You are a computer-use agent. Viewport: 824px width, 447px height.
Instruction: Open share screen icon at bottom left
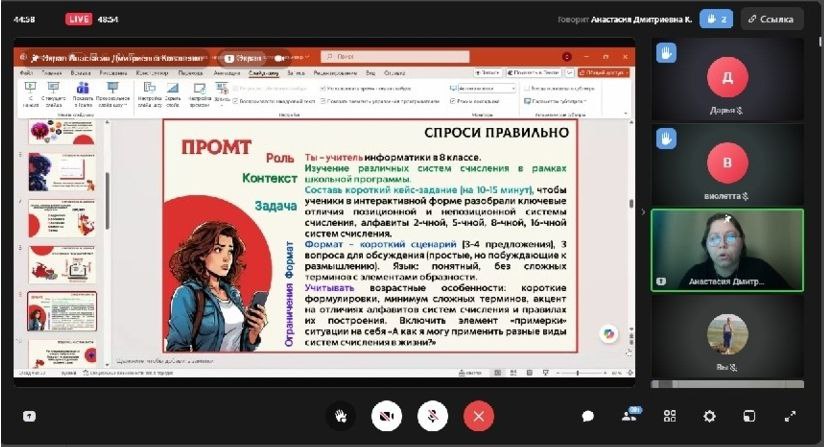pos(29,417)
